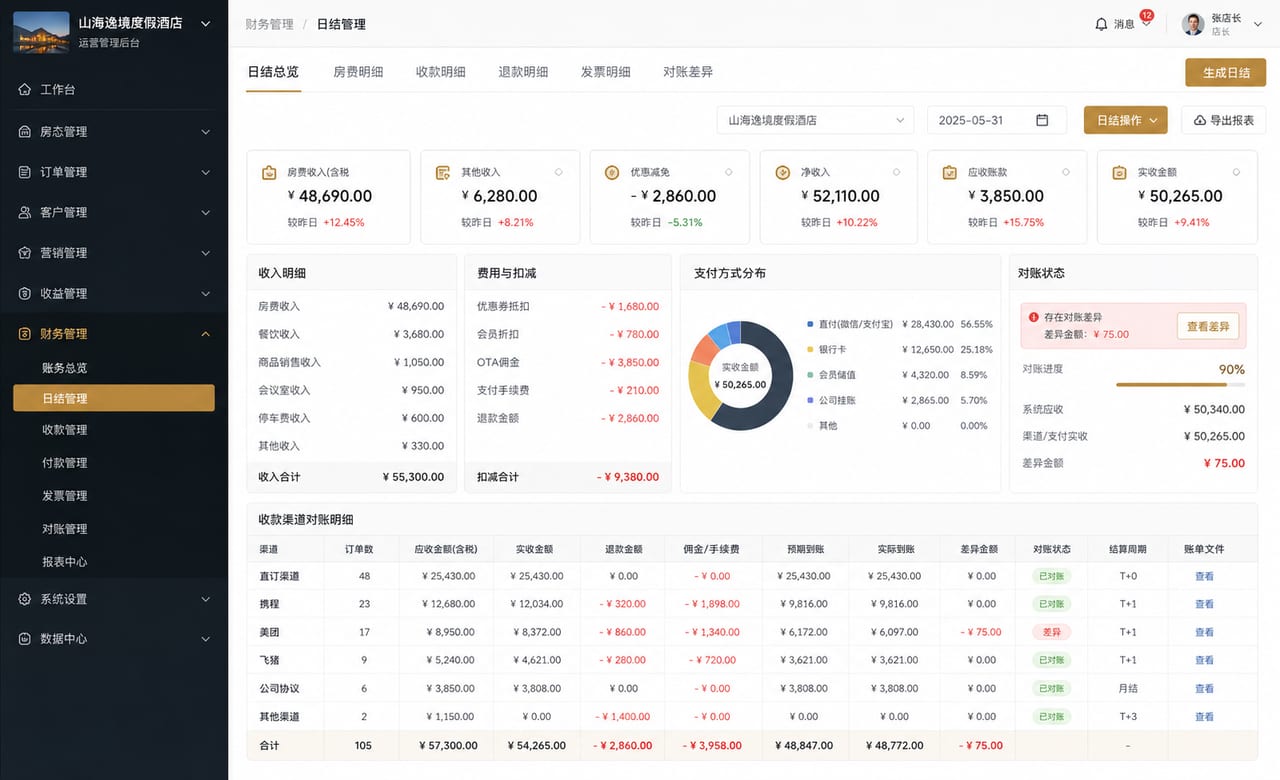Click the 实收金额 card icon
This screenshot has width=1280, height=780.
tap(1120, 172)
